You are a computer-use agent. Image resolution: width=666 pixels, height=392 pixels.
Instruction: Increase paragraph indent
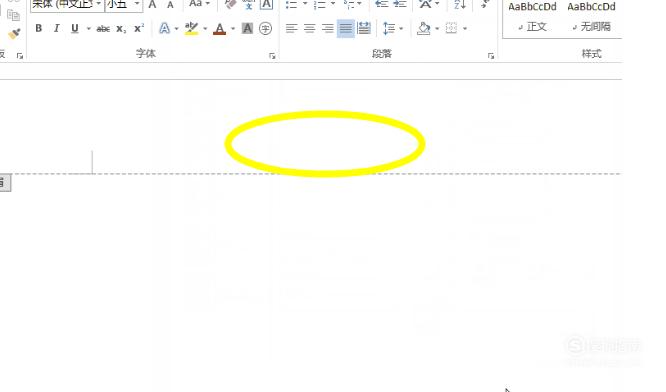click(x=400, y=4)
